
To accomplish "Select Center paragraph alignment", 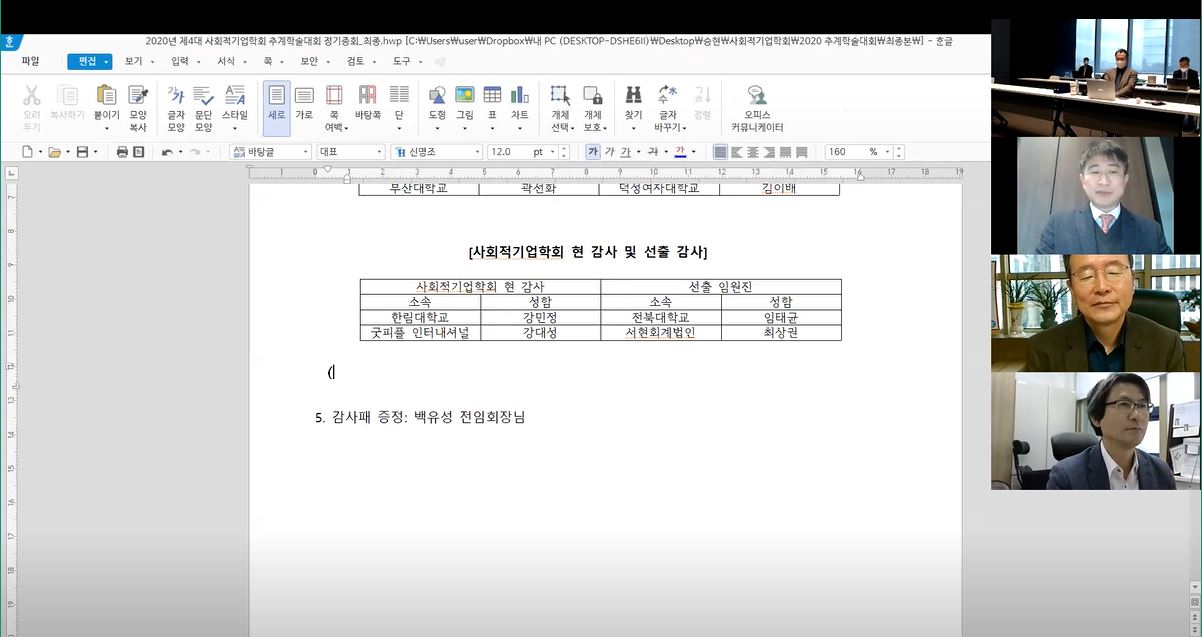I will click(x=753, y=152).
